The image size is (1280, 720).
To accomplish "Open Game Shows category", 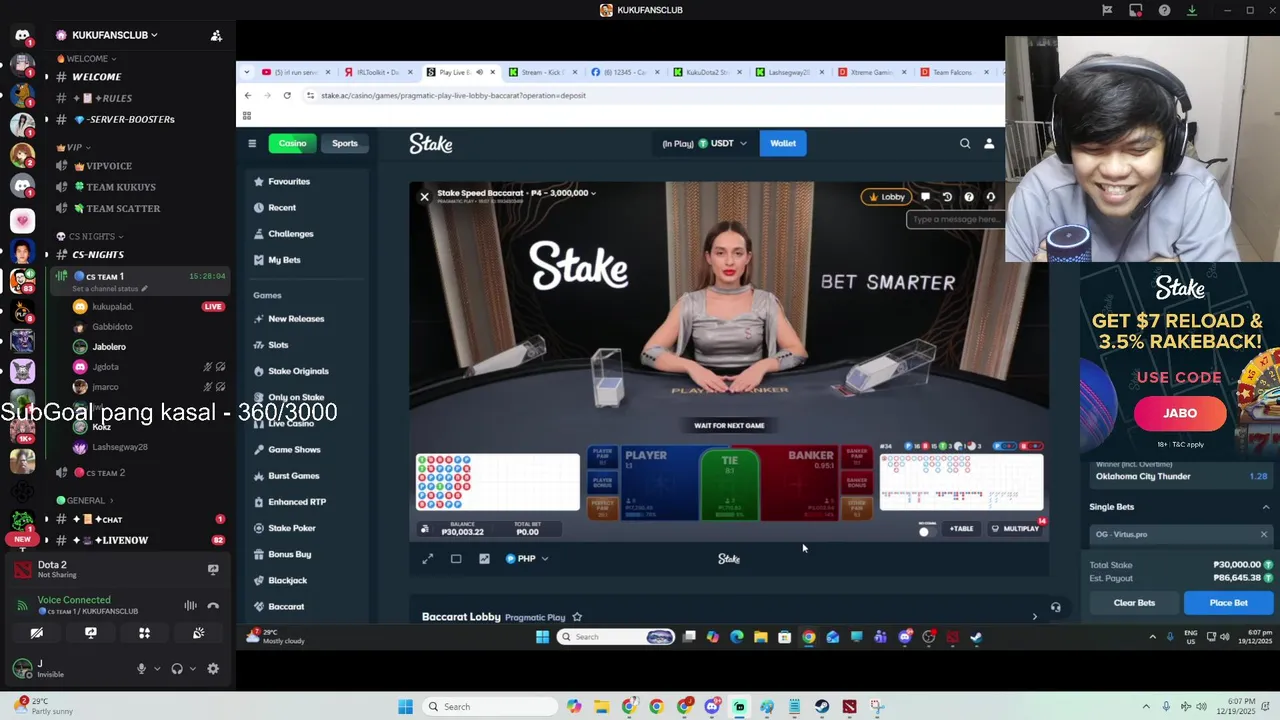I will tap(294, 450).
